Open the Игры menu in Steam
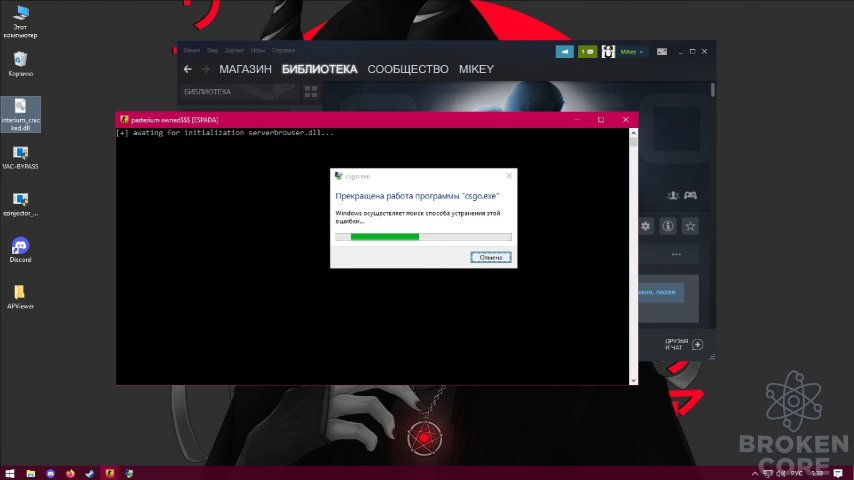Viewport: 854px width, 480px height. tap(258, 50)
